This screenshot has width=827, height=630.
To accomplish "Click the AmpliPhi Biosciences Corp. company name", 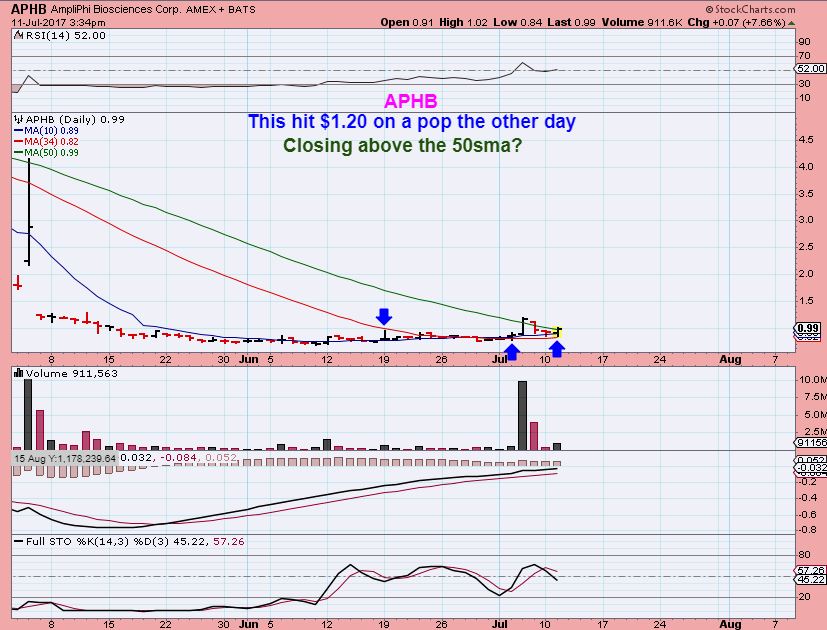I will click(116, 9).
